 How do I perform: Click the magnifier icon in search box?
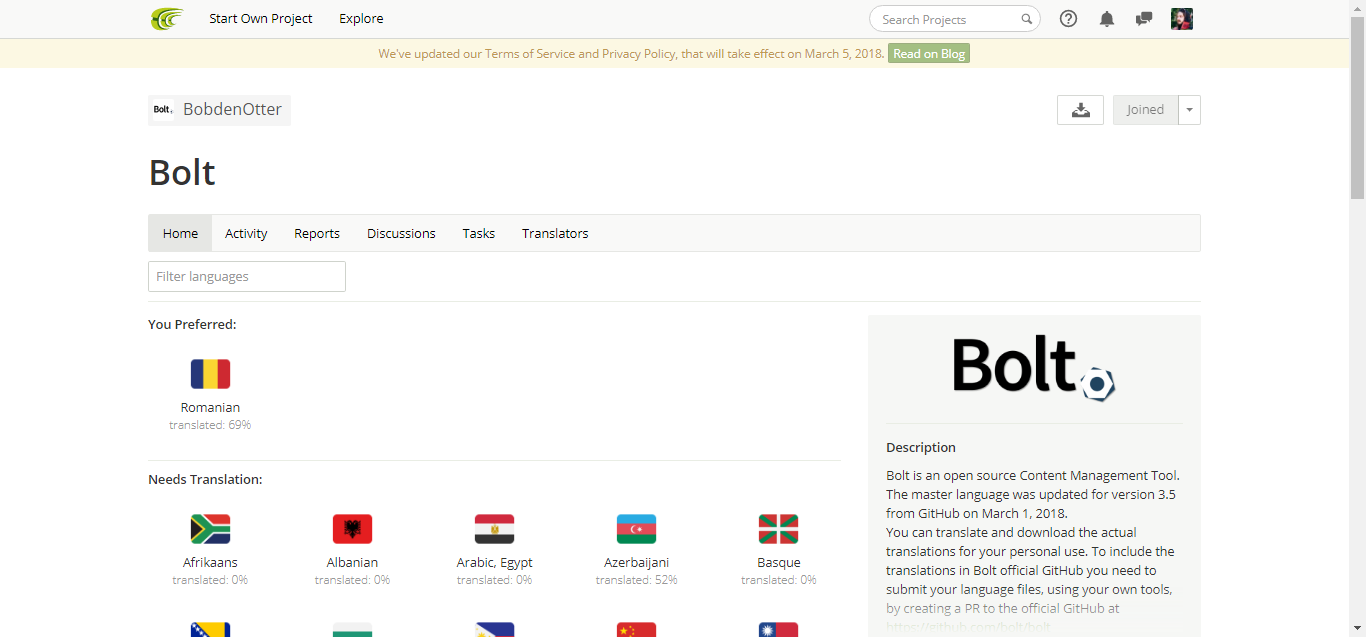point(1026,19)
